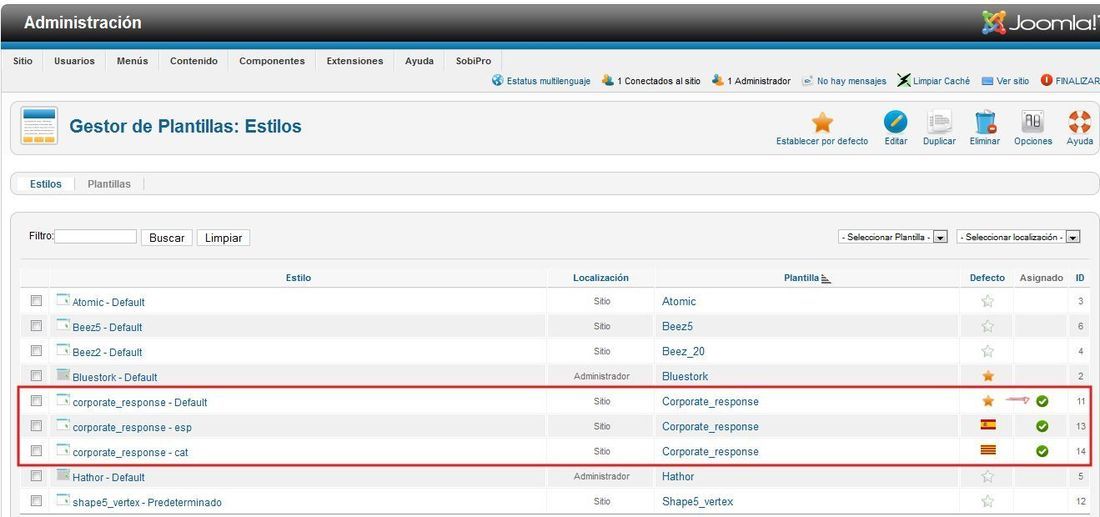Click the sort icon beside Plantilla header
The width and height of the screenshot is (1100, 517).
[826, 278]
